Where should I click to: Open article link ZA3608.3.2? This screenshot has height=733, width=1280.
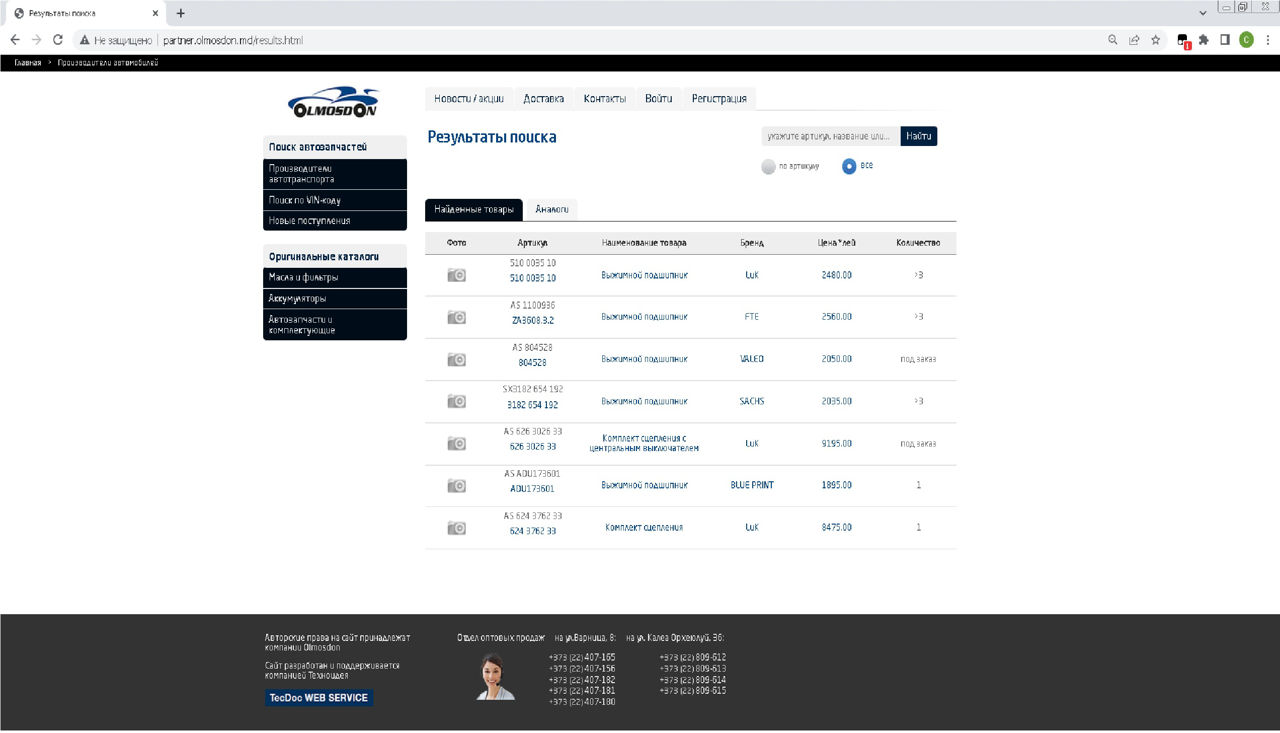pyautogui.click(x=533, y=320)
